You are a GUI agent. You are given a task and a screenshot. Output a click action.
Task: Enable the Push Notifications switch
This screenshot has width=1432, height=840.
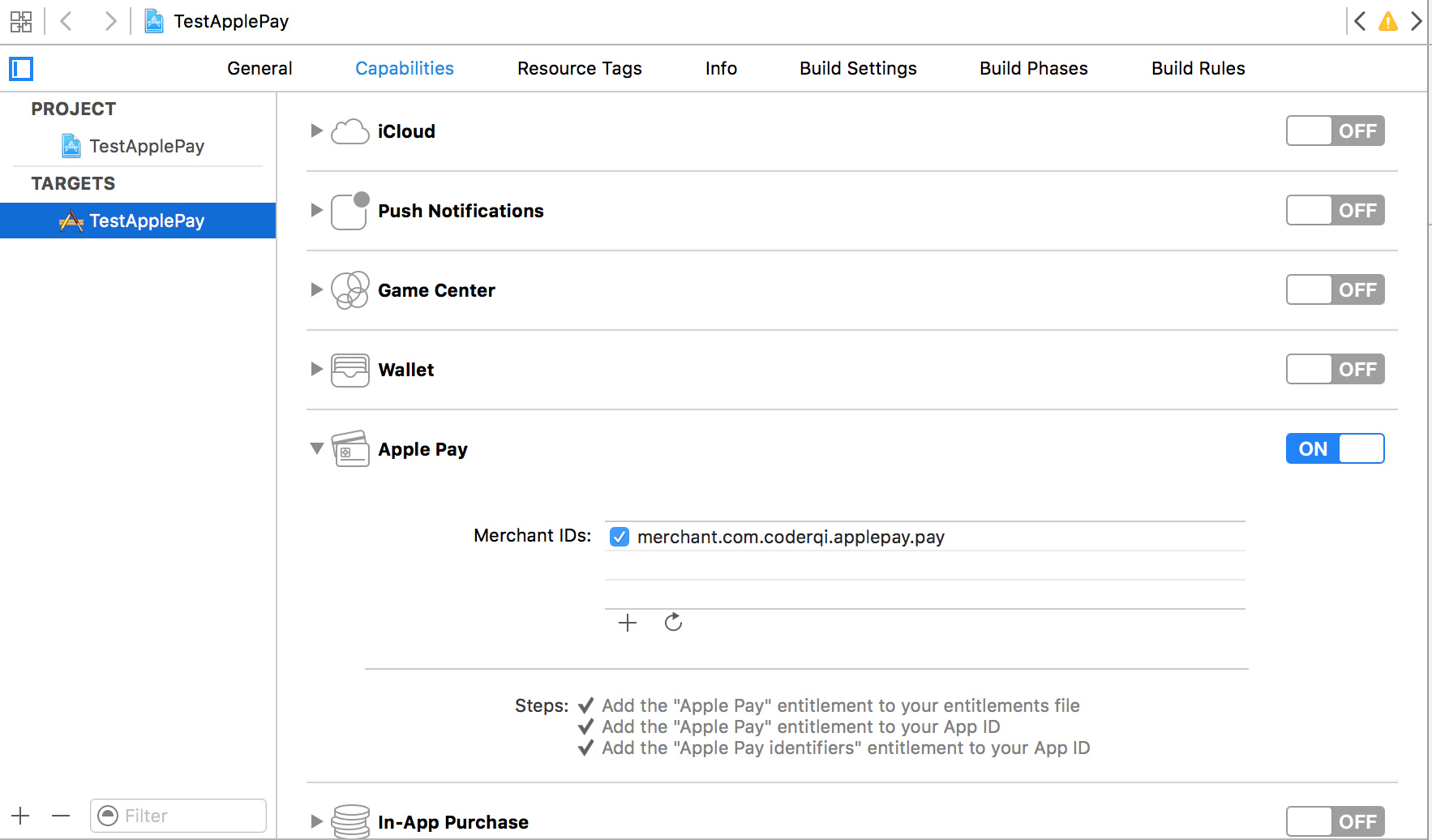[1335, 210]
